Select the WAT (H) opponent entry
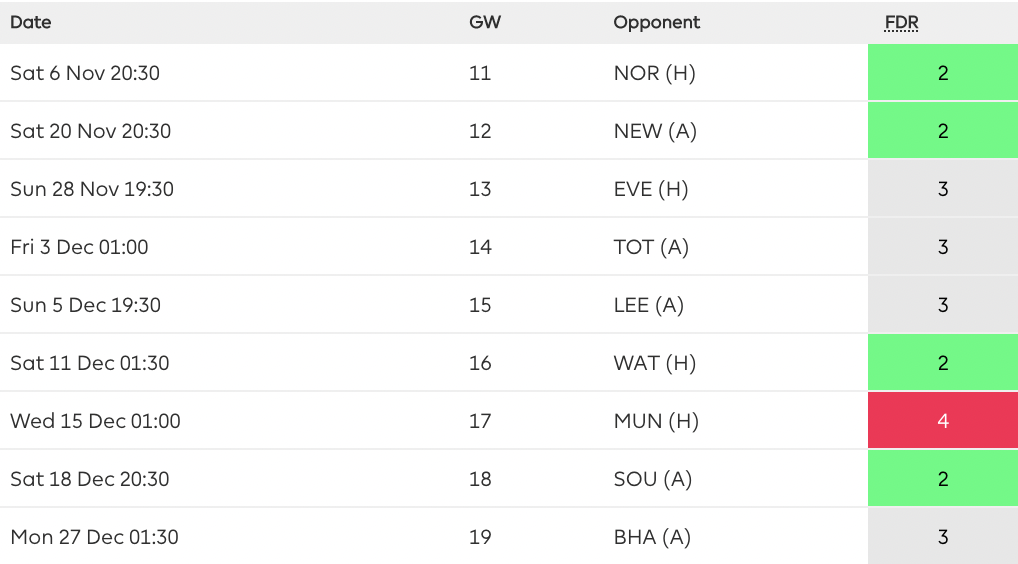The width and height of the screenshot is (1018, 564). [654, 363]
